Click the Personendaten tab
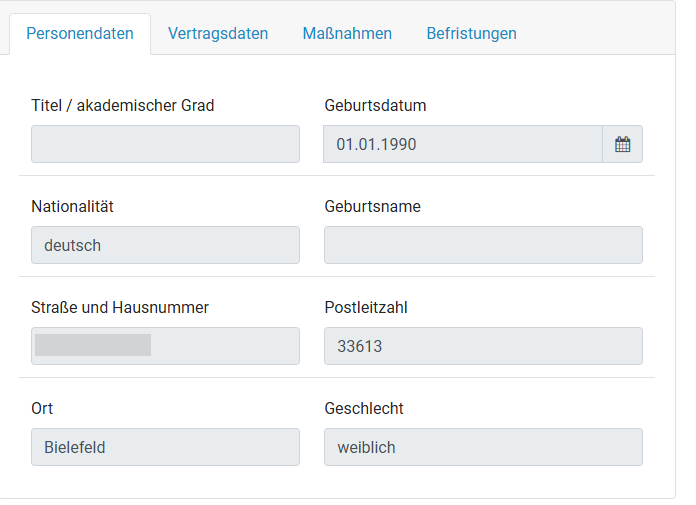 [x=80, y=34]
